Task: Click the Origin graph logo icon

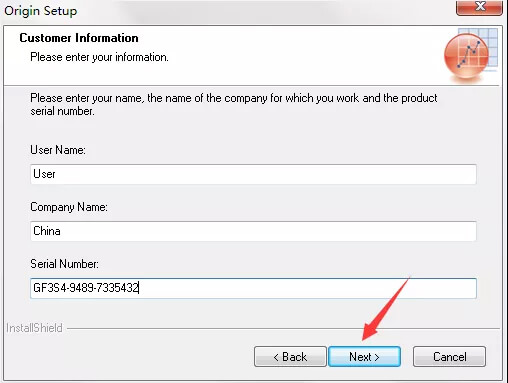Action: pyautogui.click(x=466, y=56)
